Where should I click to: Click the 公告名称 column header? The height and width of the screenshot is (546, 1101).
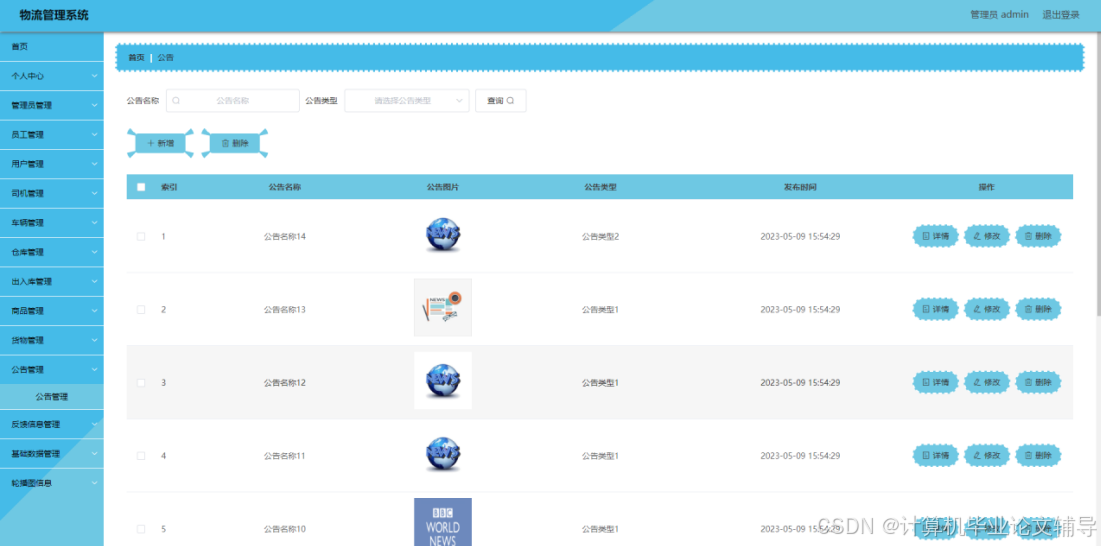(284, 187)
